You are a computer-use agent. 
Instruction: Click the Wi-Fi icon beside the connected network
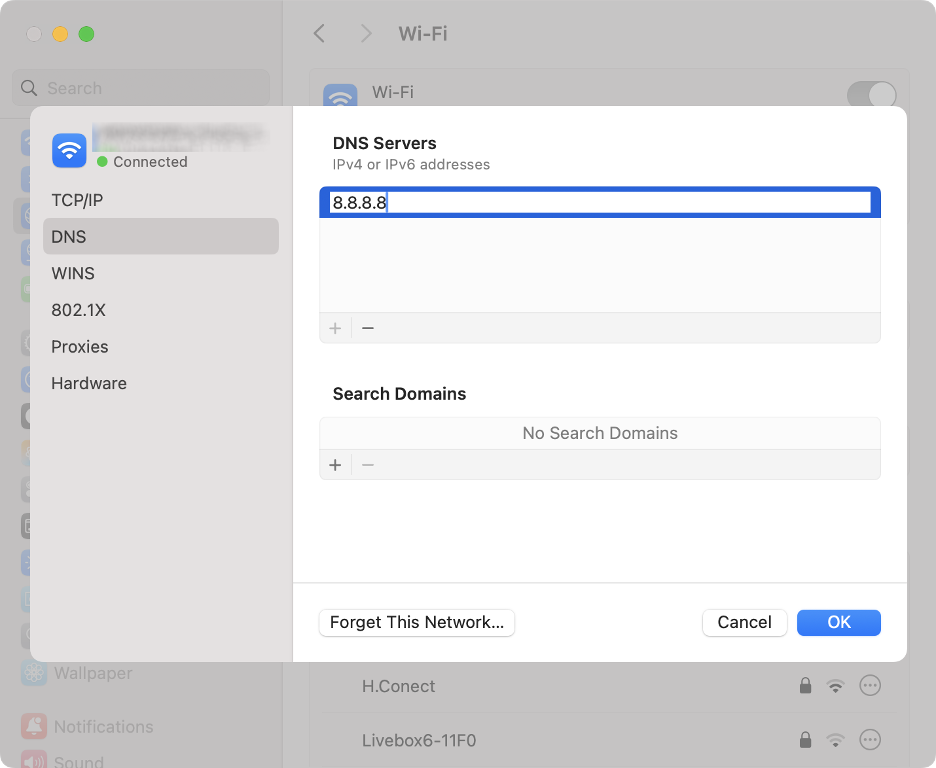click(x=68, y=149)
